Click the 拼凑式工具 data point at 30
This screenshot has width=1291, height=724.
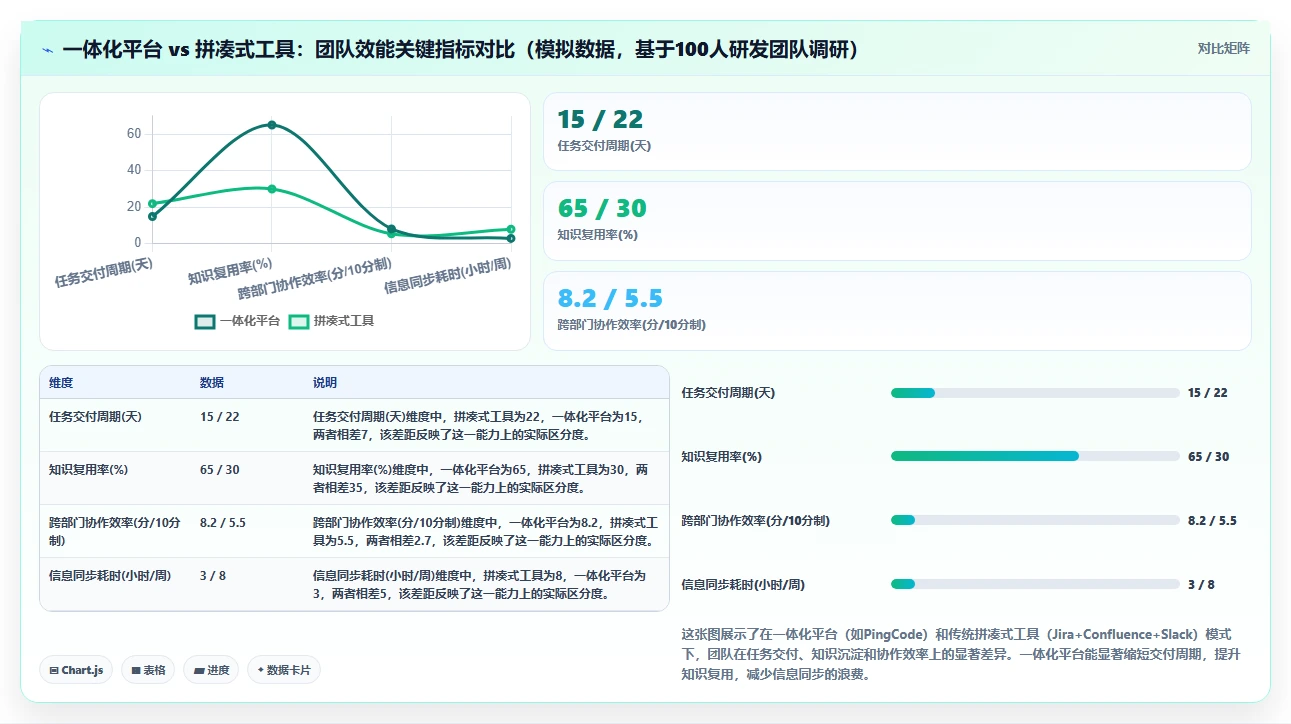272,189
